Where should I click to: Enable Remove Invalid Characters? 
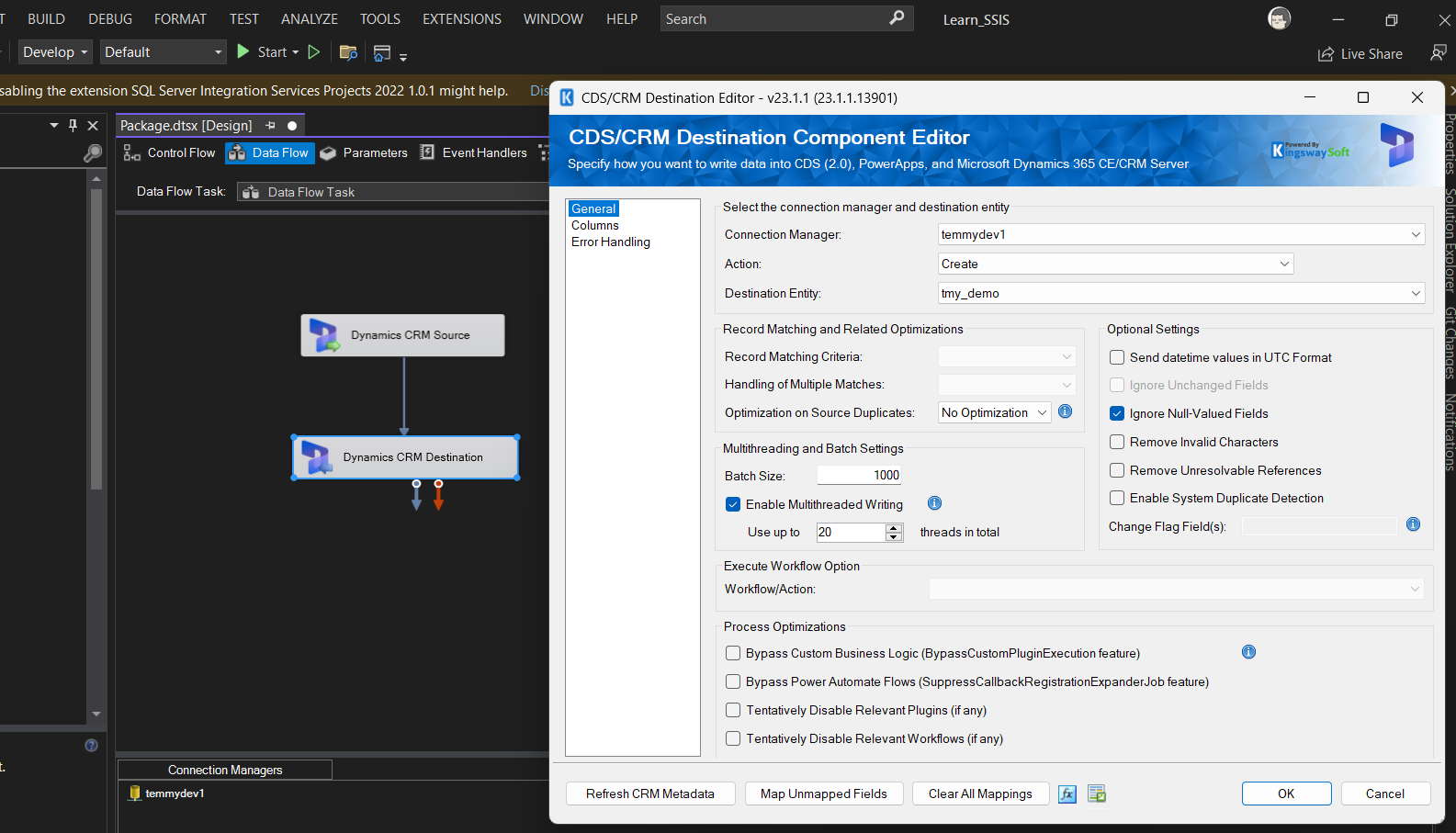pos(1117,442)
